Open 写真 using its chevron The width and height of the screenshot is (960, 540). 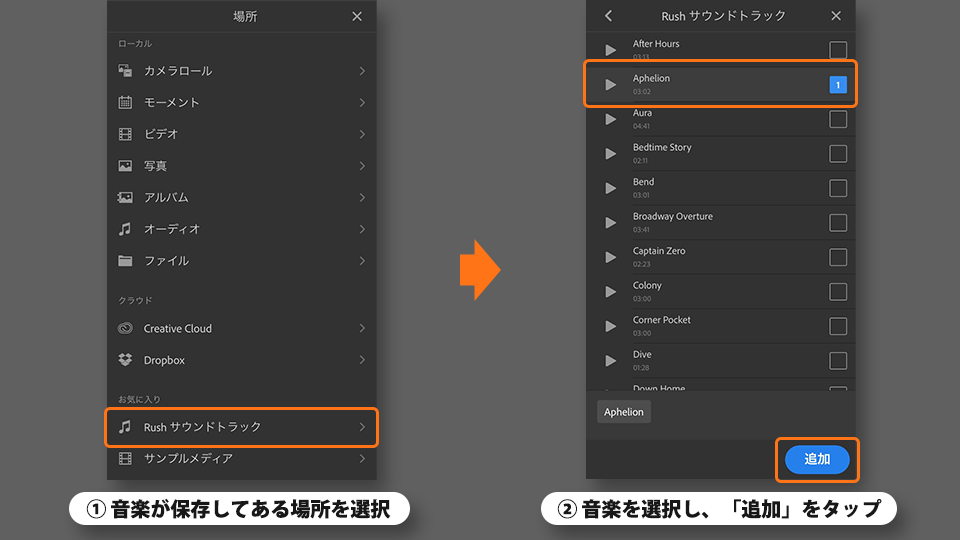[362, 166]
